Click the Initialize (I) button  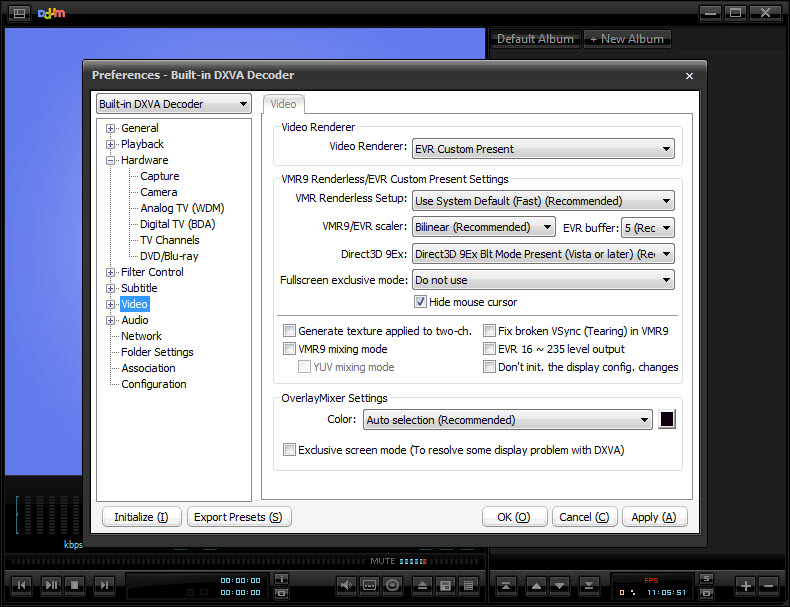142,517
